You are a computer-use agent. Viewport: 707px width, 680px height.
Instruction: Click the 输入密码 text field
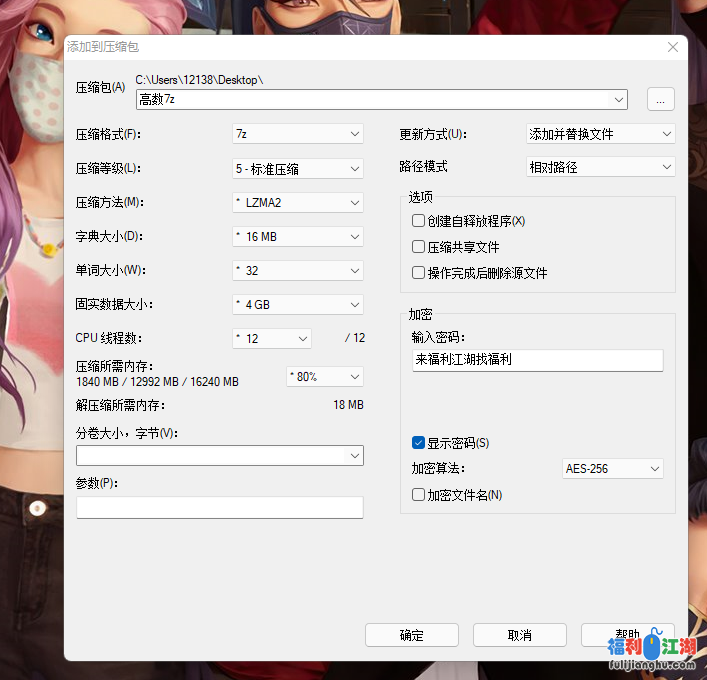537,360
